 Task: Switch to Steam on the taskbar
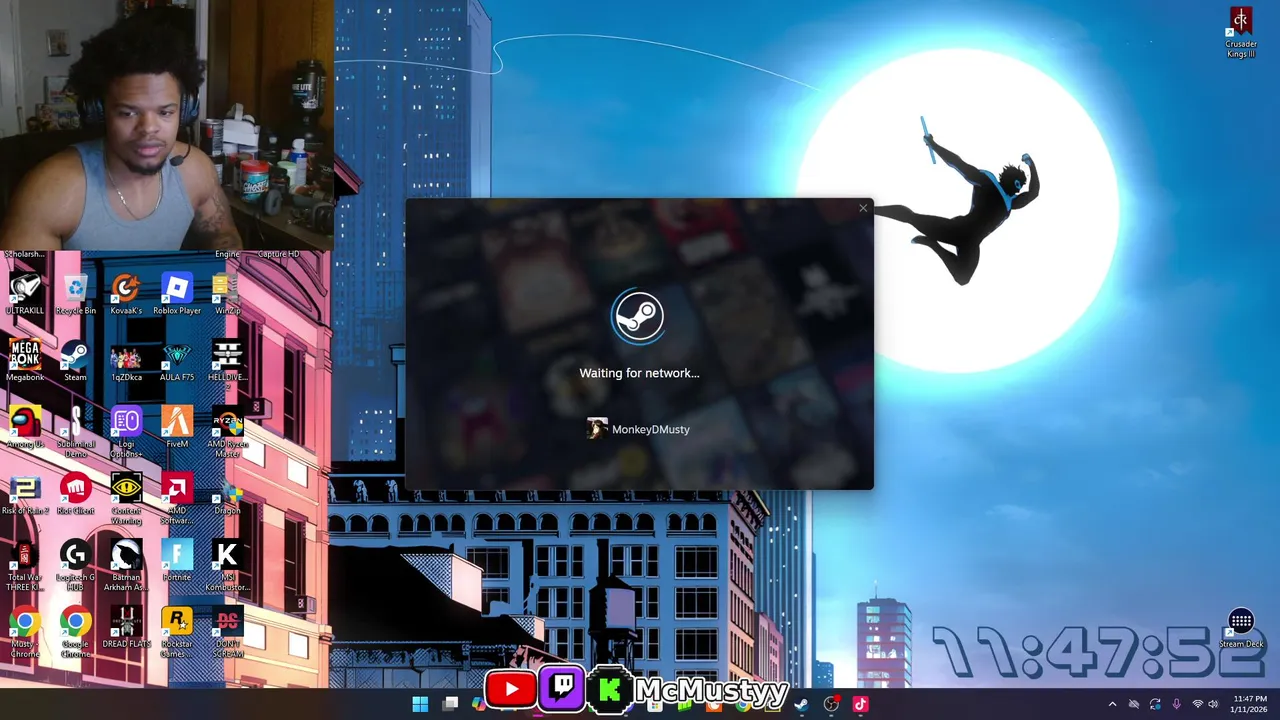pos(801,704)
